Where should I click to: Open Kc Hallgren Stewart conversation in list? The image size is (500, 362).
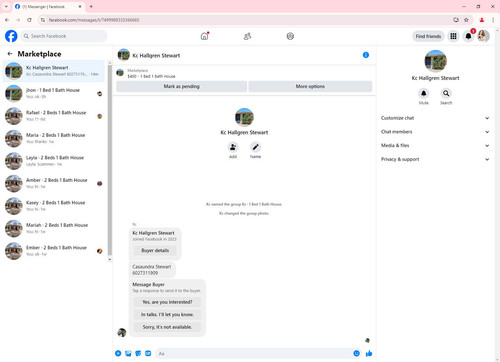[x=54, y=71]
